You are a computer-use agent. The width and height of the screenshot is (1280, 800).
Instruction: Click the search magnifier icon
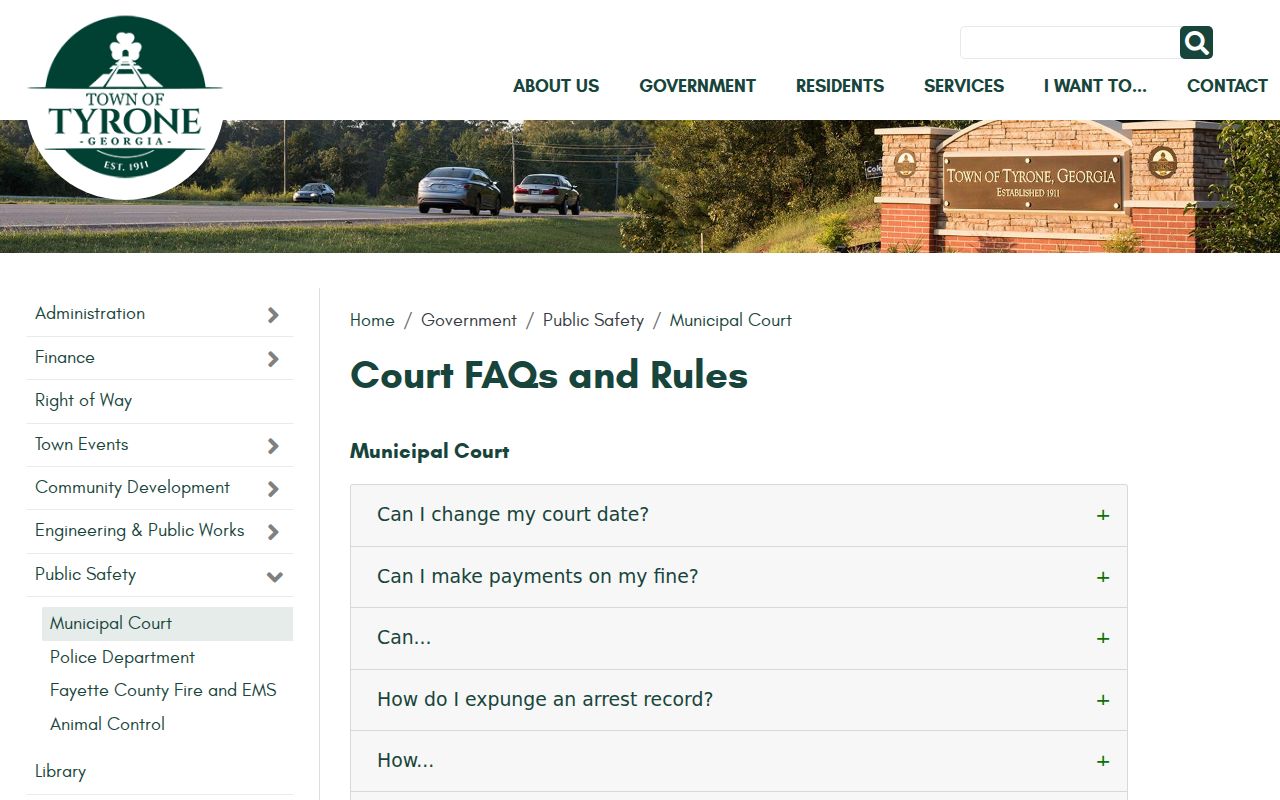1196,43
